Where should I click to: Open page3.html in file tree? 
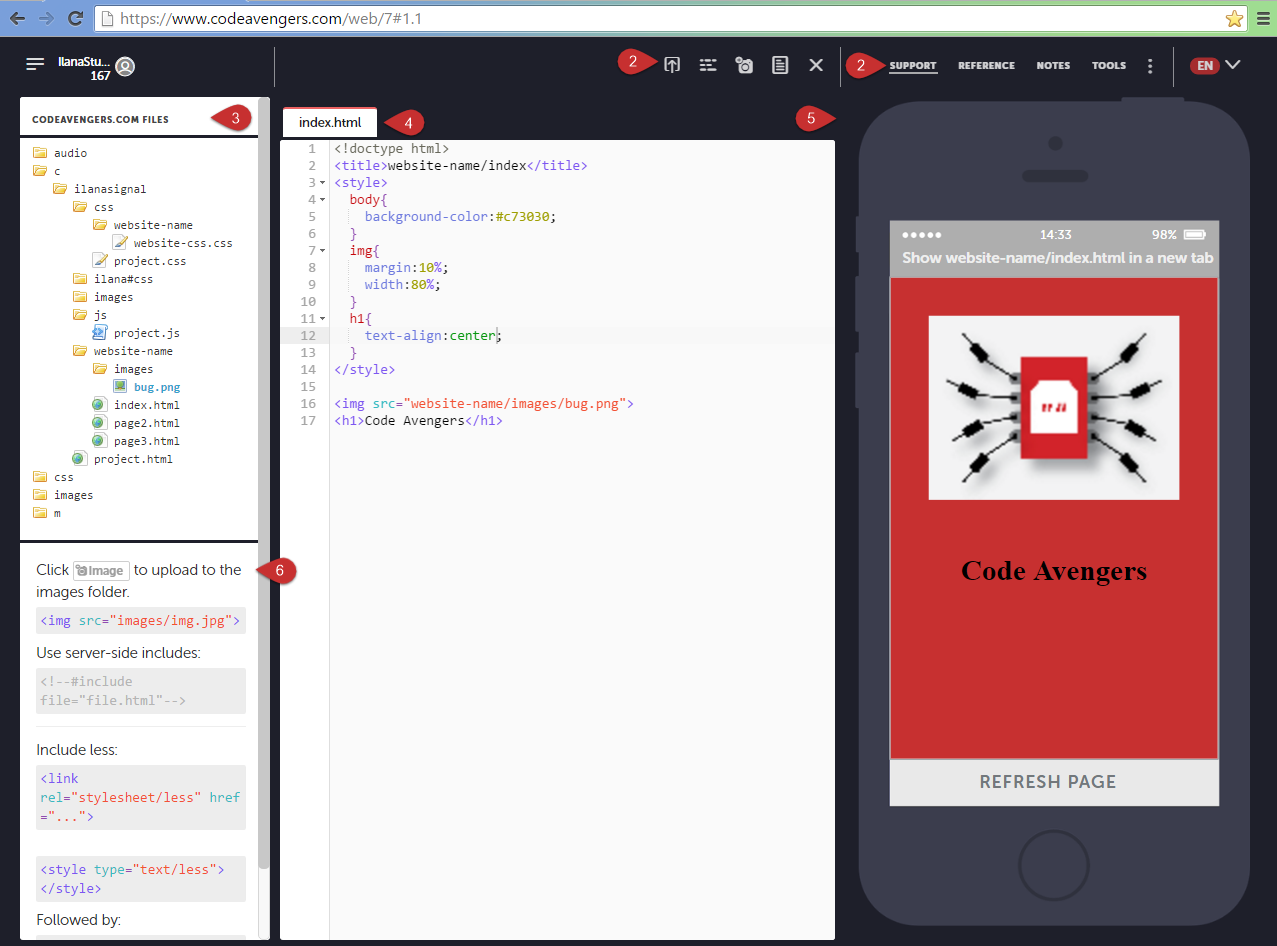coord(147,441)
